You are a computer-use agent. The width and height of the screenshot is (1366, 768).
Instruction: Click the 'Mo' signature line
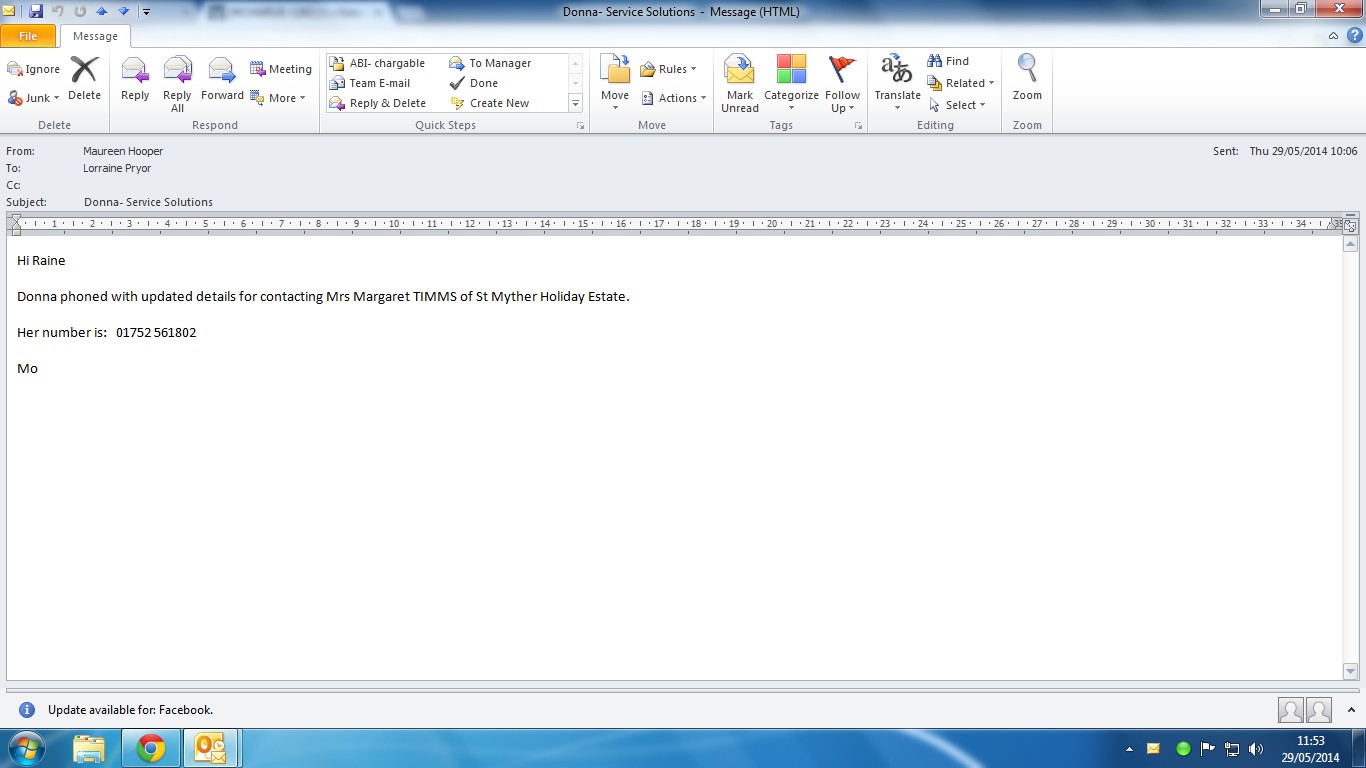(x=27, y=368)
